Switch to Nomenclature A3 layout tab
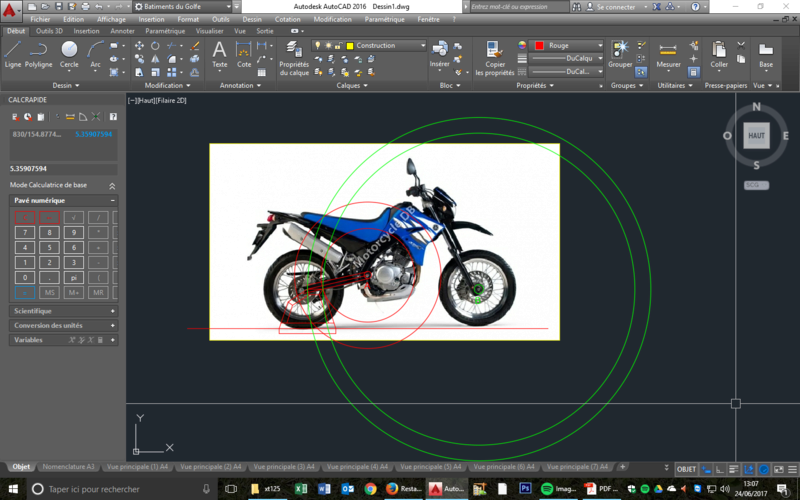800x500 pixels. [x=68, y=467]
